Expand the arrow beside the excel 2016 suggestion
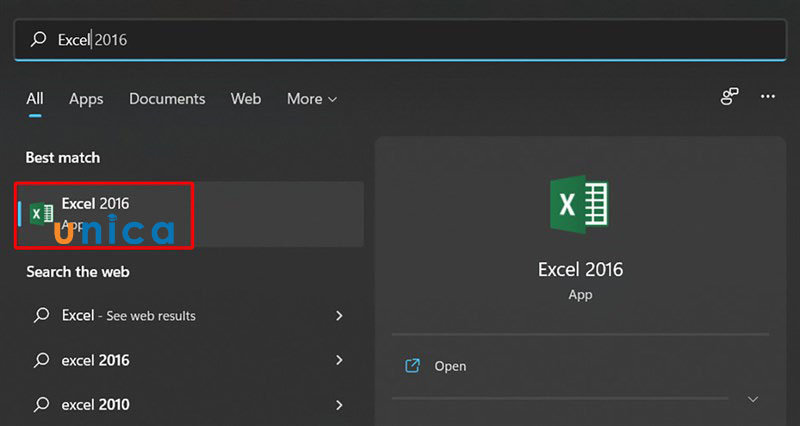 point(339,360)
